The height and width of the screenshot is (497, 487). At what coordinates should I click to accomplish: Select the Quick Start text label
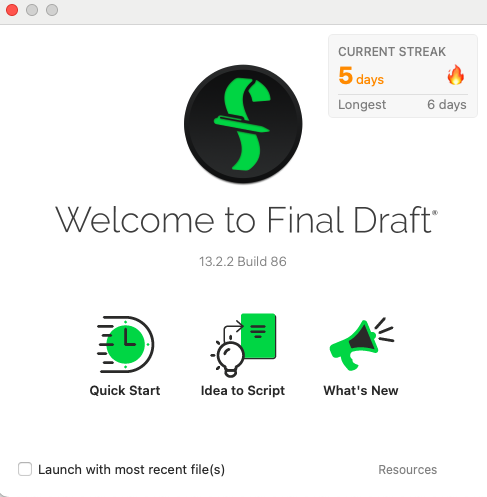125,390
